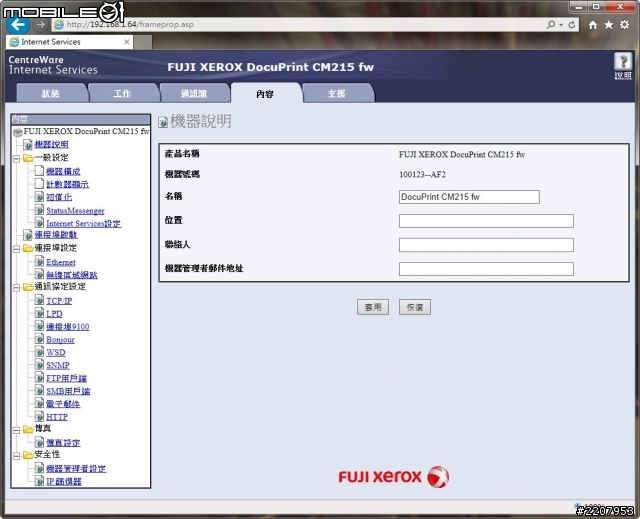
Task: Open the FTP用戶端 link
Action: (66, 378)
